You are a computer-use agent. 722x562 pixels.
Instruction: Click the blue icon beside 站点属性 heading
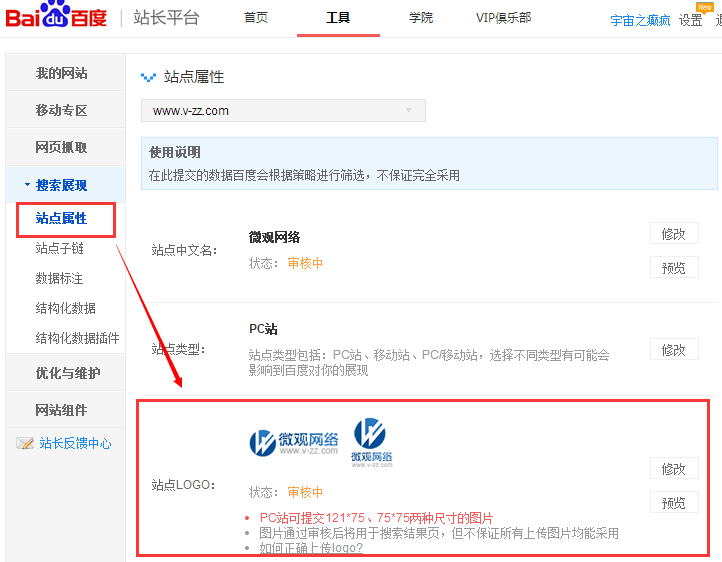tap(148, 77)
